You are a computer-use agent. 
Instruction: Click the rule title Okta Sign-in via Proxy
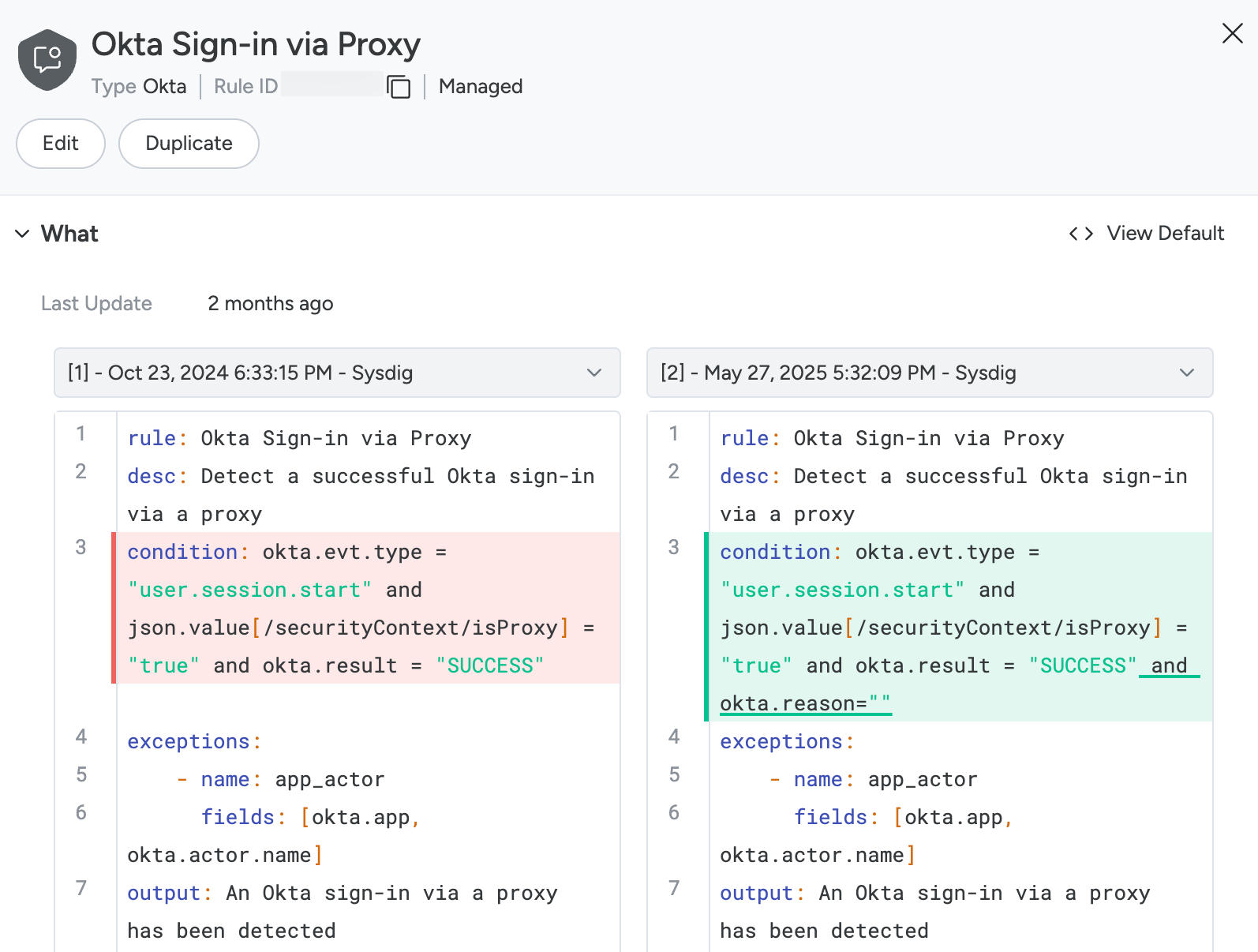click(x=256, y=44)
